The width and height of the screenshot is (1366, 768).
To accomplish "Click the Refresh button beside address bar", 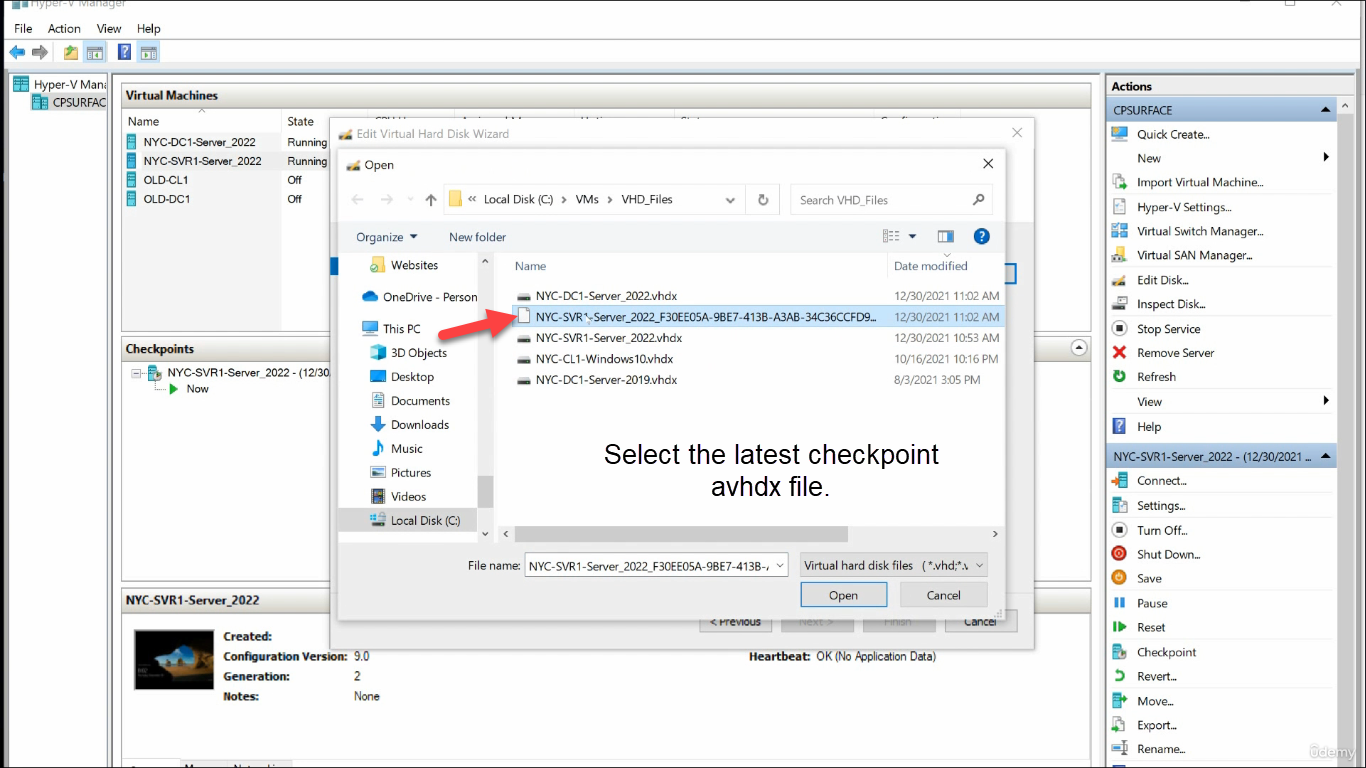I will pyautogui.click(x=763, y=200).
